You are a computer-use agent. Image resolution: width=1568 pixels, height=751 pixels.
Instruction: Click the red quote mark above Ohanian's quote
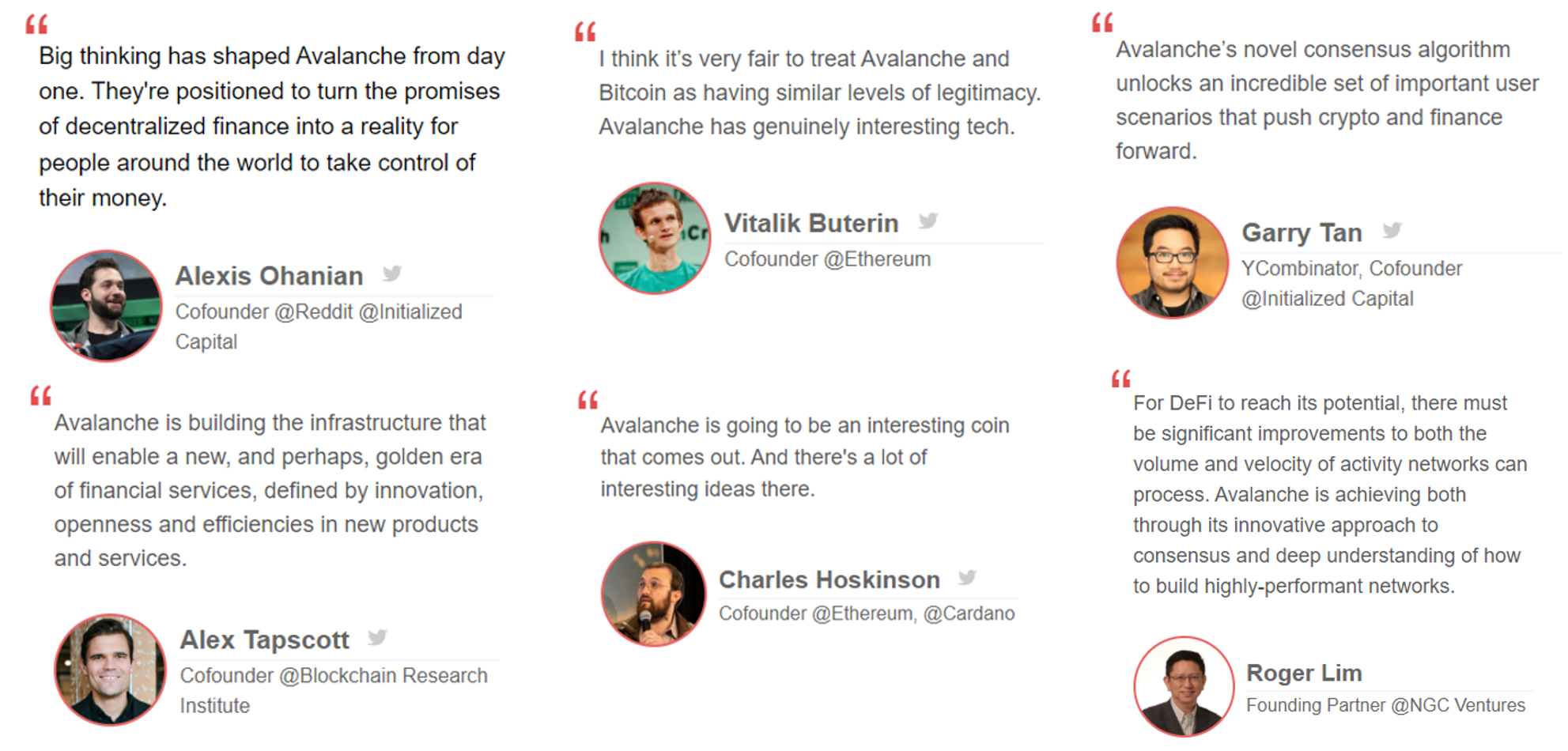click(36, 25)
